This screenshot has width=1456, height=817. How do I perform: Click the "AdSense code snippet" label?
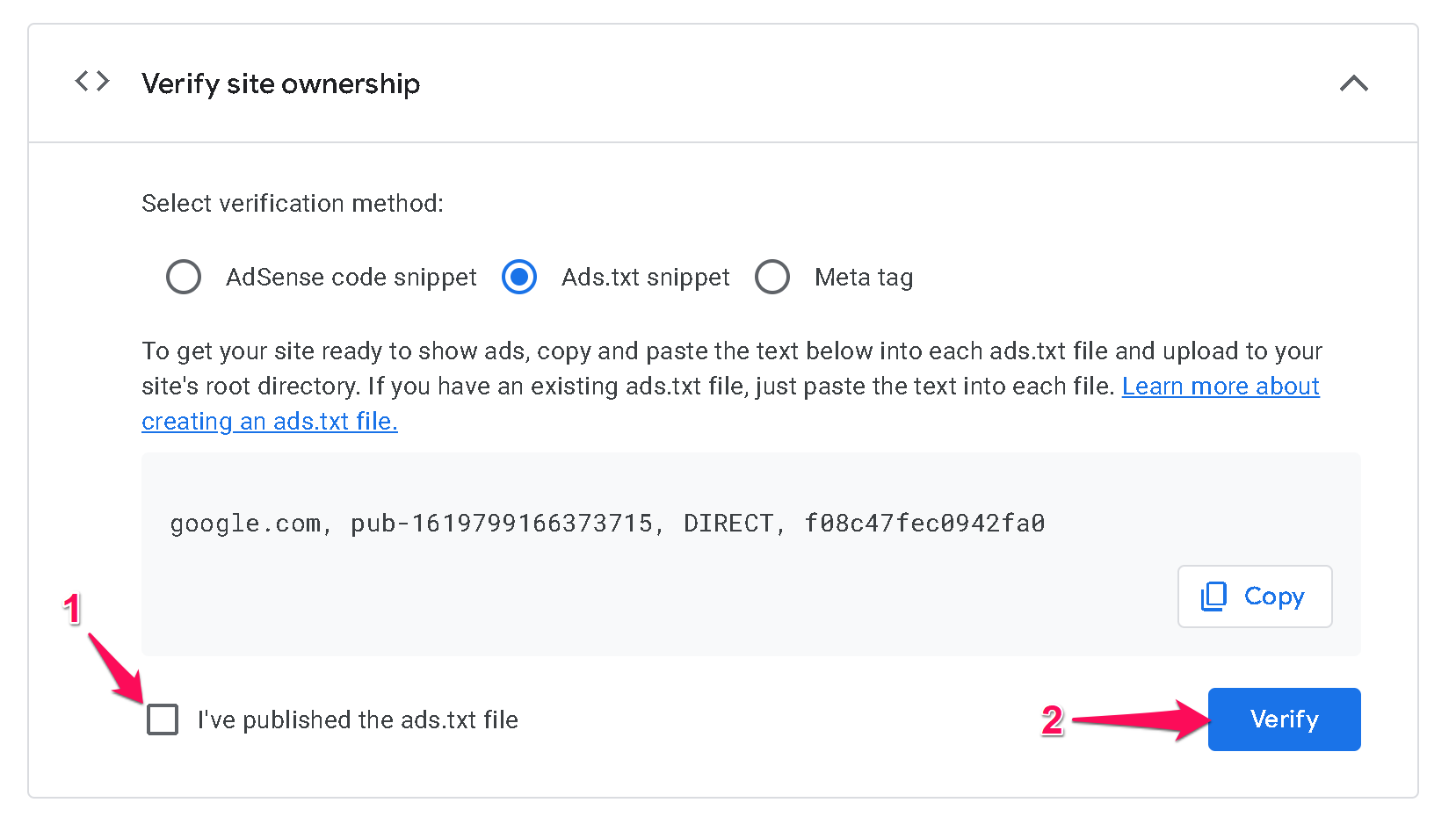[351, 278]
